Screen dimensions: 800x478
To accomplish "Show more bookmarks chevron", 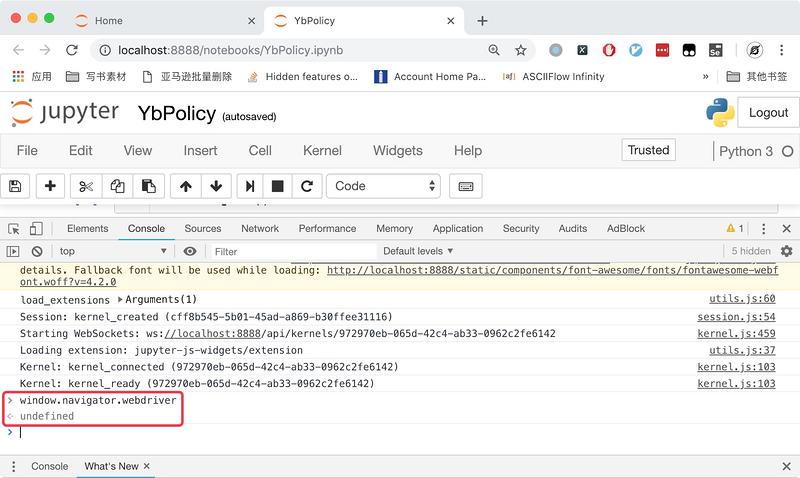I will click(706, 77).
